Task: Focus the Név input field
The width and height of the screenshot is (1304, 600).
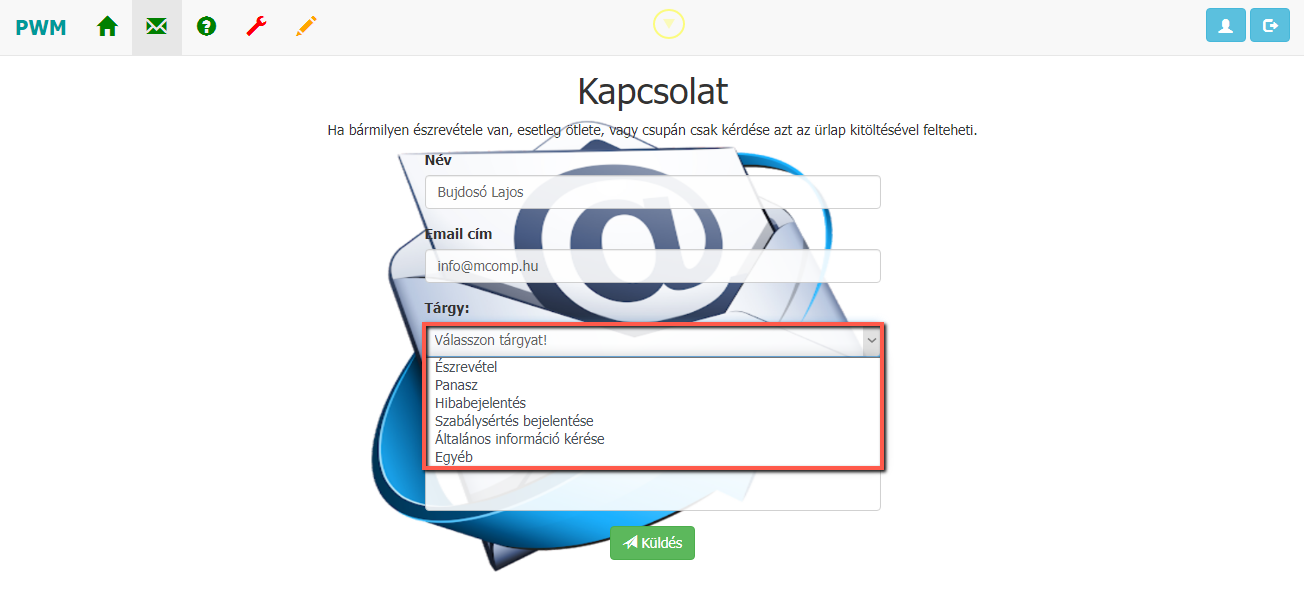Action: click(x=653, y=192)
